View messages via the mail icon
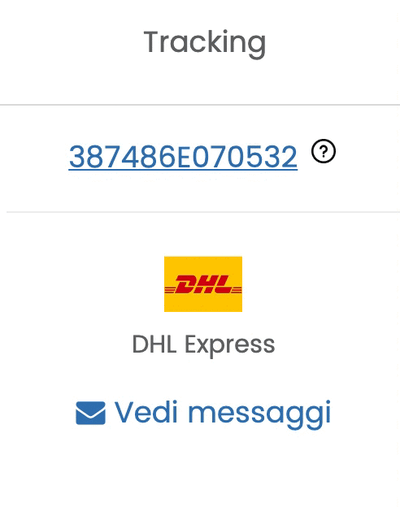This screenshot has width=400, height=507. tap(91, 413)
